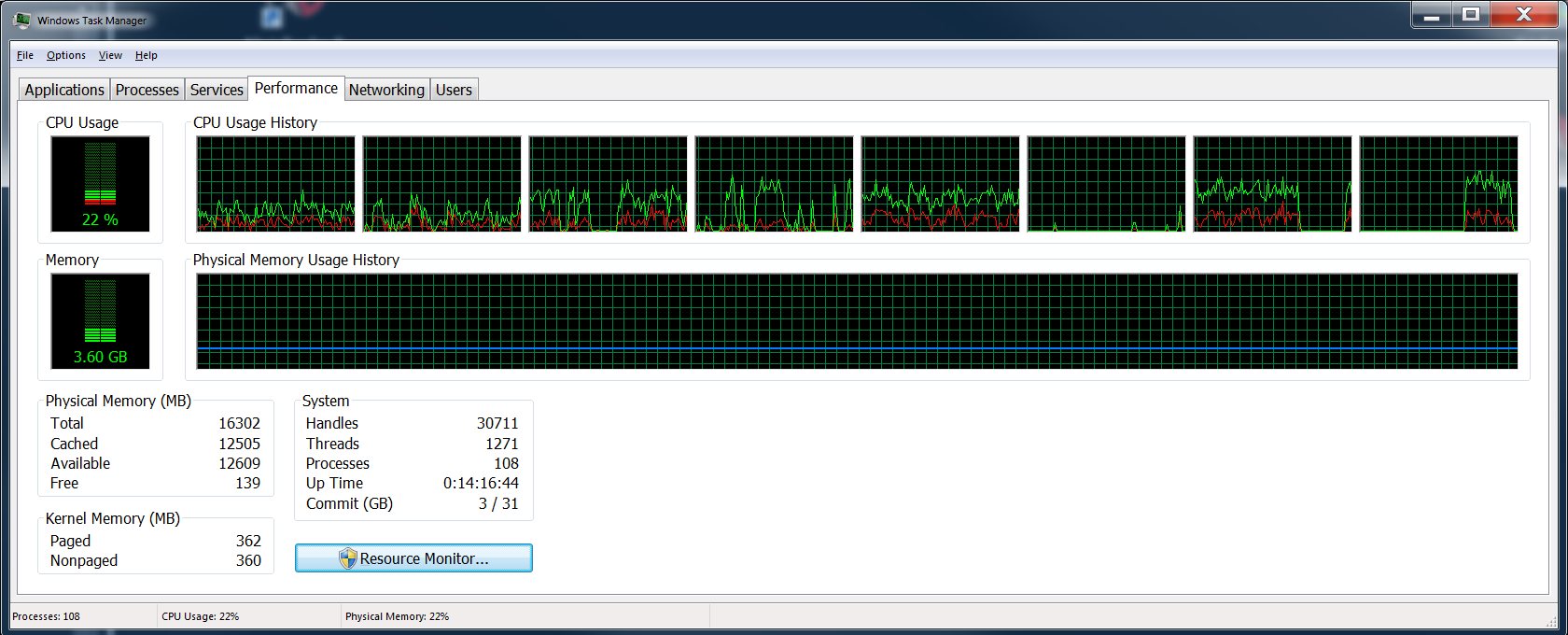Click the Up Time value 0:14:16:44
1568x635 pixels.
481,483
